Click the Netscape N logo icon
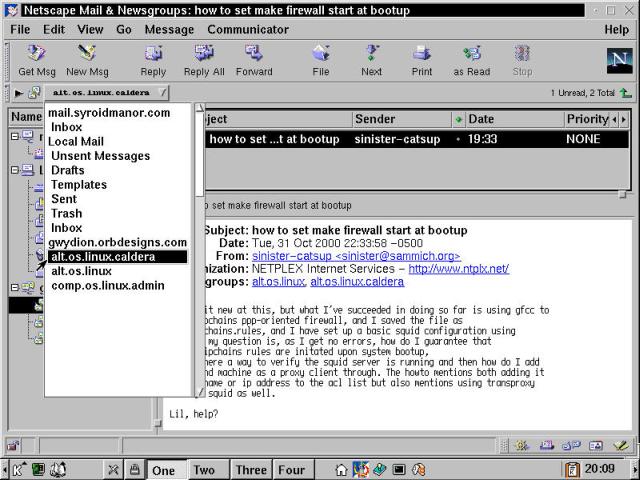The height and width of the screenshot is (480, 640). click(x=619, y=60)
